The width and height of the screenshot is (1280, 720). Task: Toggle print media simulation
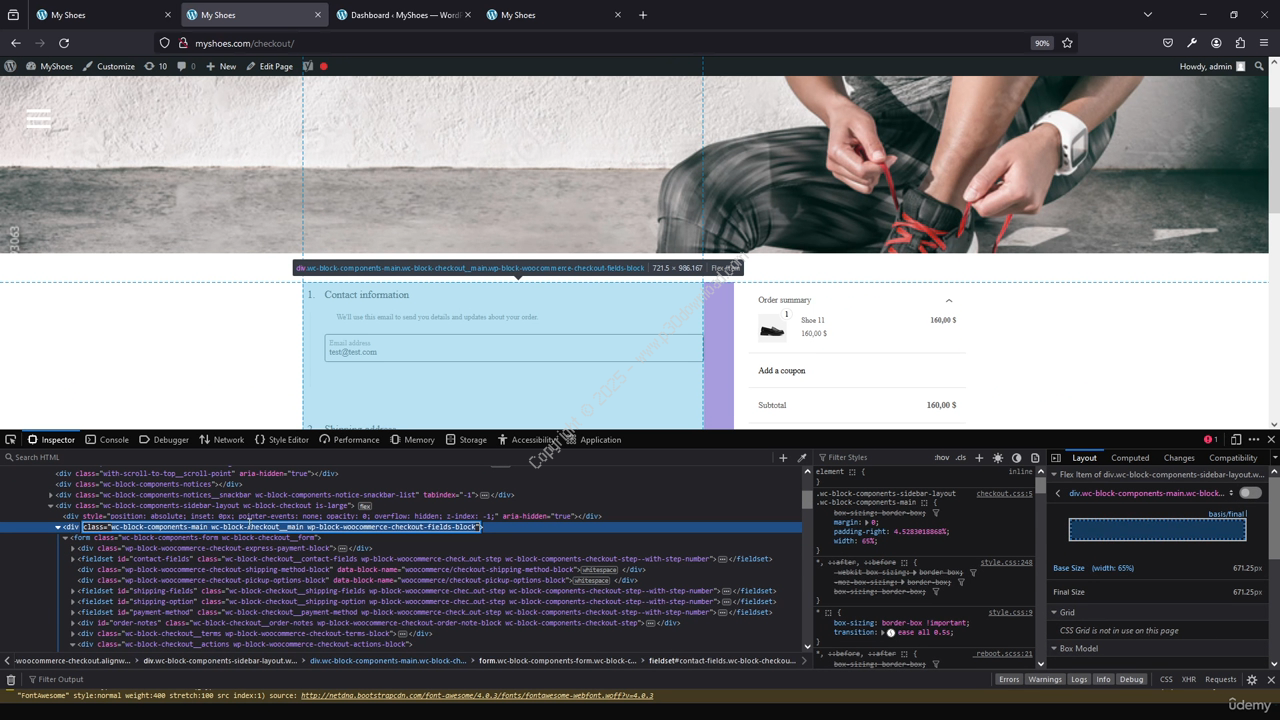point(1035,457)
